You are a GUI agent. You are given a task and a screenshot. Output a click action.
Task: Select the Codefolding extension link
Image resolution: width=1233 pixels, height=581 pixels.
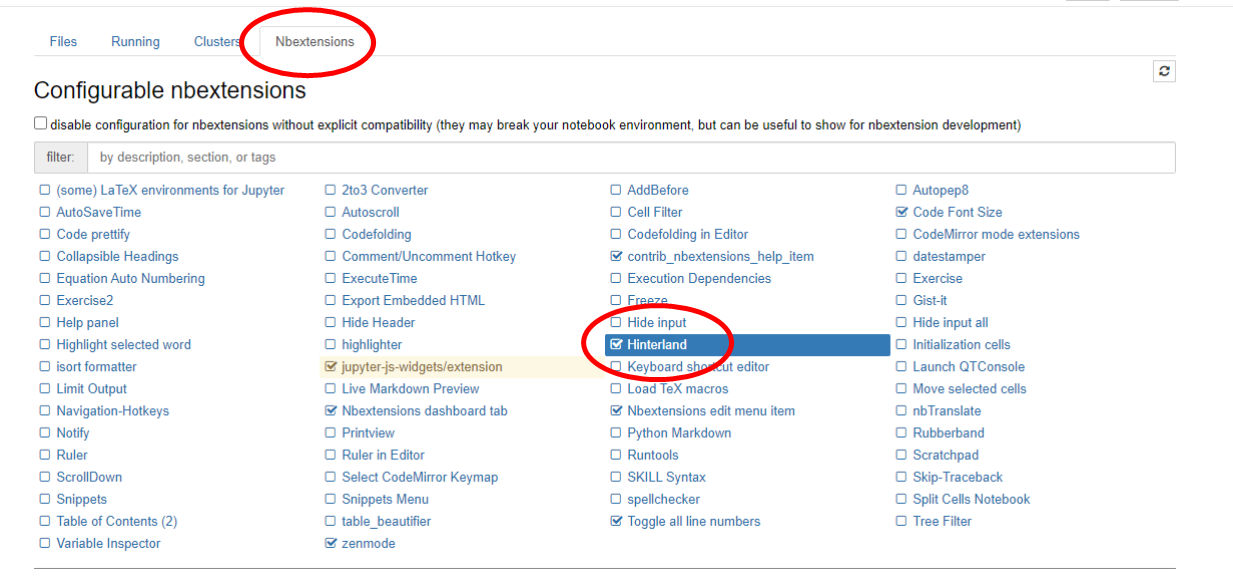coord(376,235)
